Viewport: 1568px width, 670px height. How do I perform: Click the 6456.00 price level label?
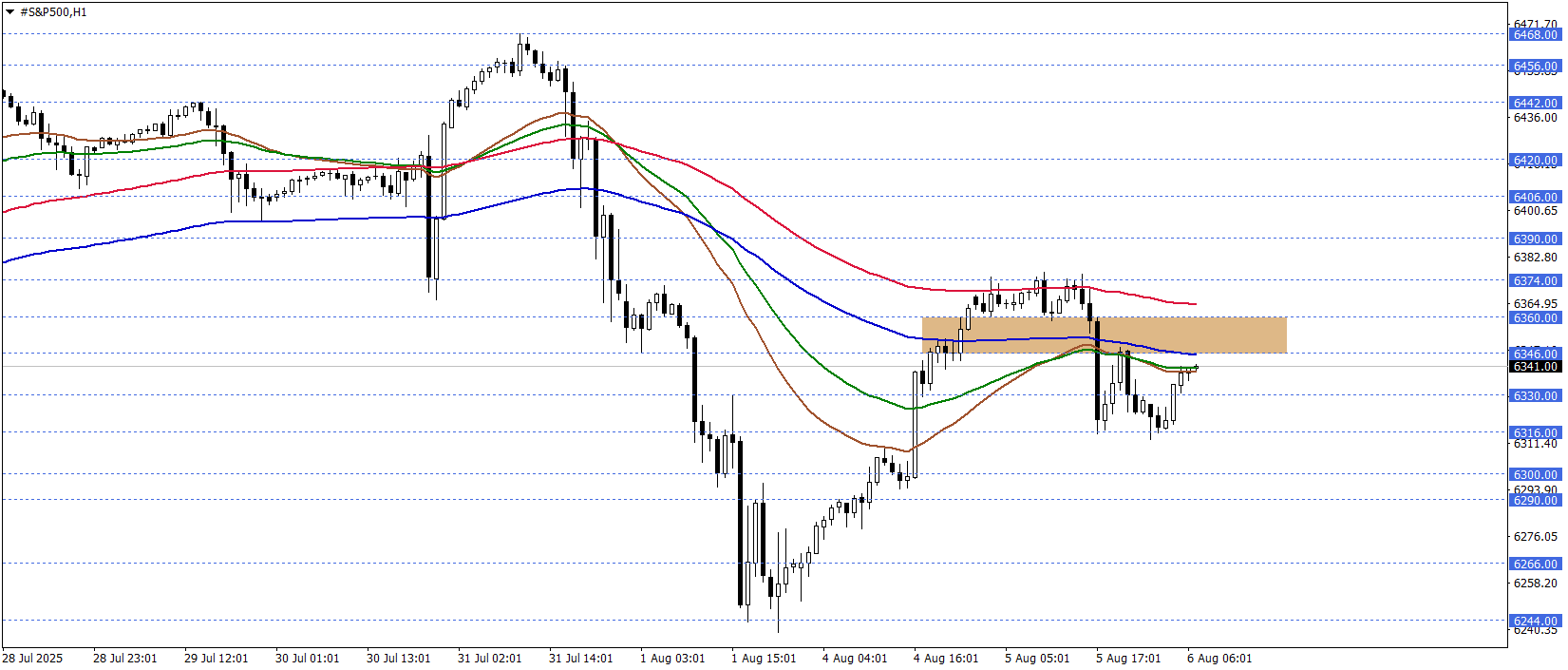click(x=1535, y=67)
